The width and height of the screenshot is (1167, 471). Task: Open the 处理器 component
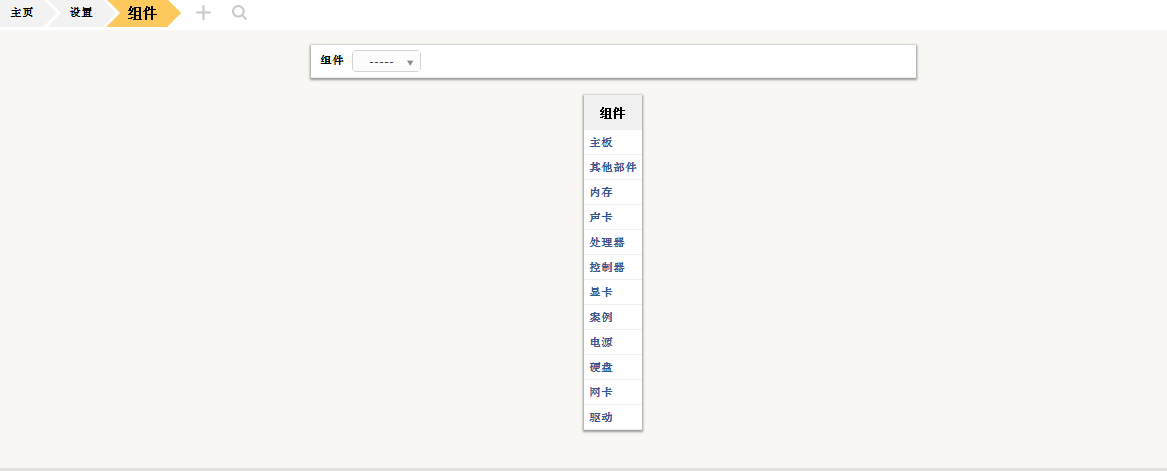coord(607,243)
